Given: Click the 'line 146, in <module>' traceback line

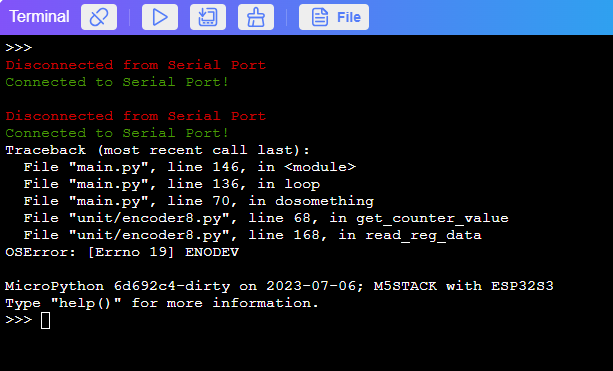Looking at the screenshot, I should [x=190, y=167].
